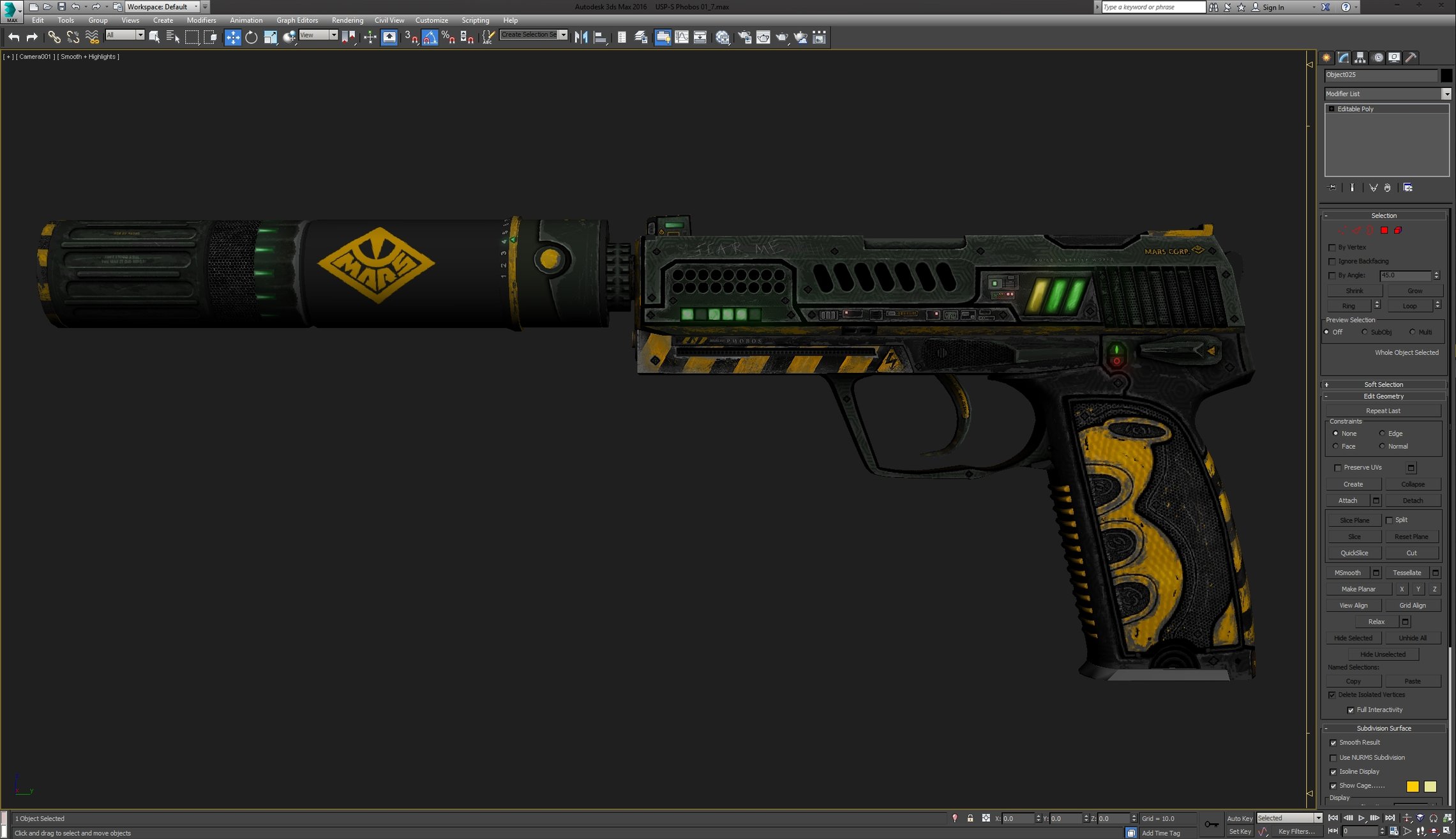Click the Hide Selected button
The width and height of the screenshot is (1456, 839).
(1353, 639)
